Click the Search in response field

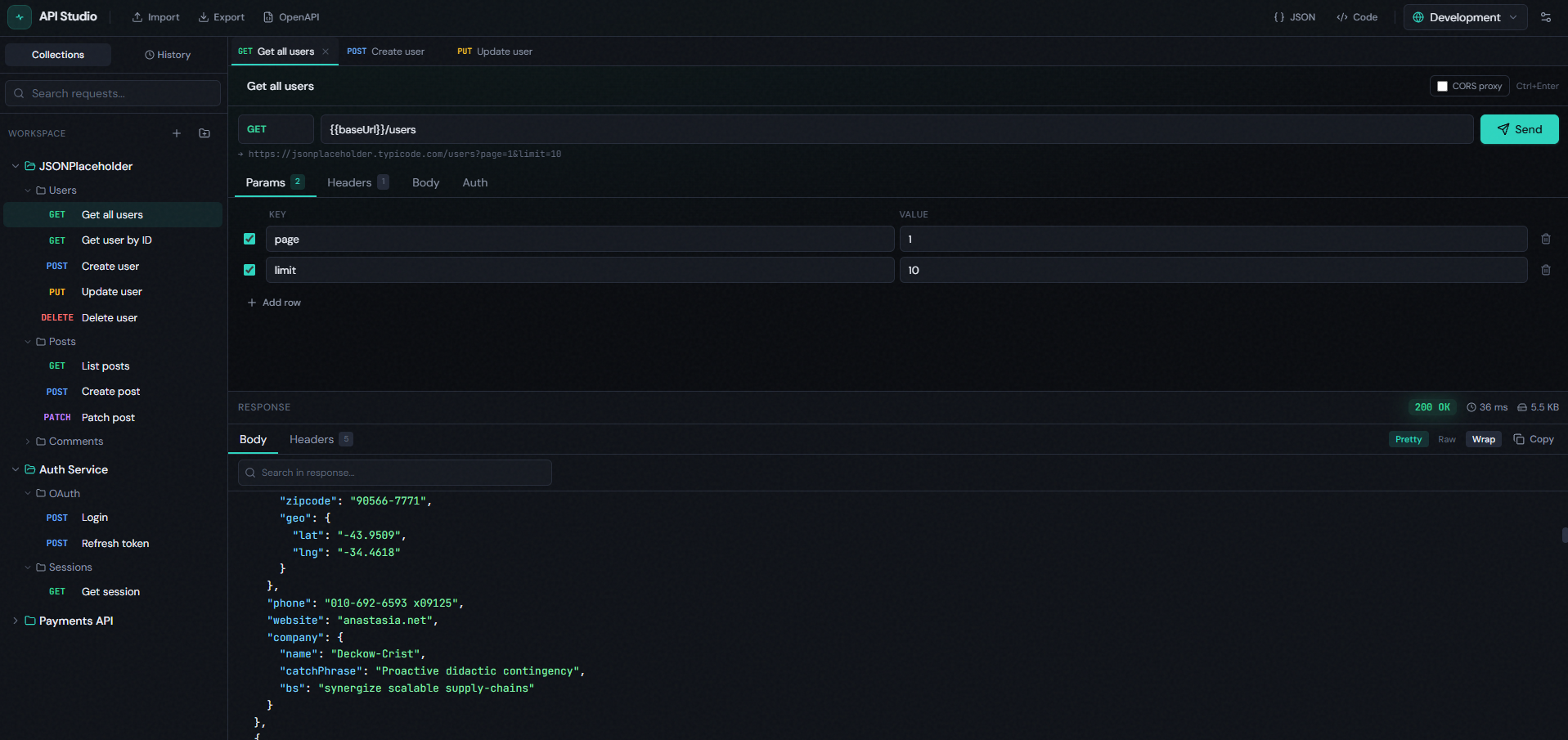click(x=394, y=473)
